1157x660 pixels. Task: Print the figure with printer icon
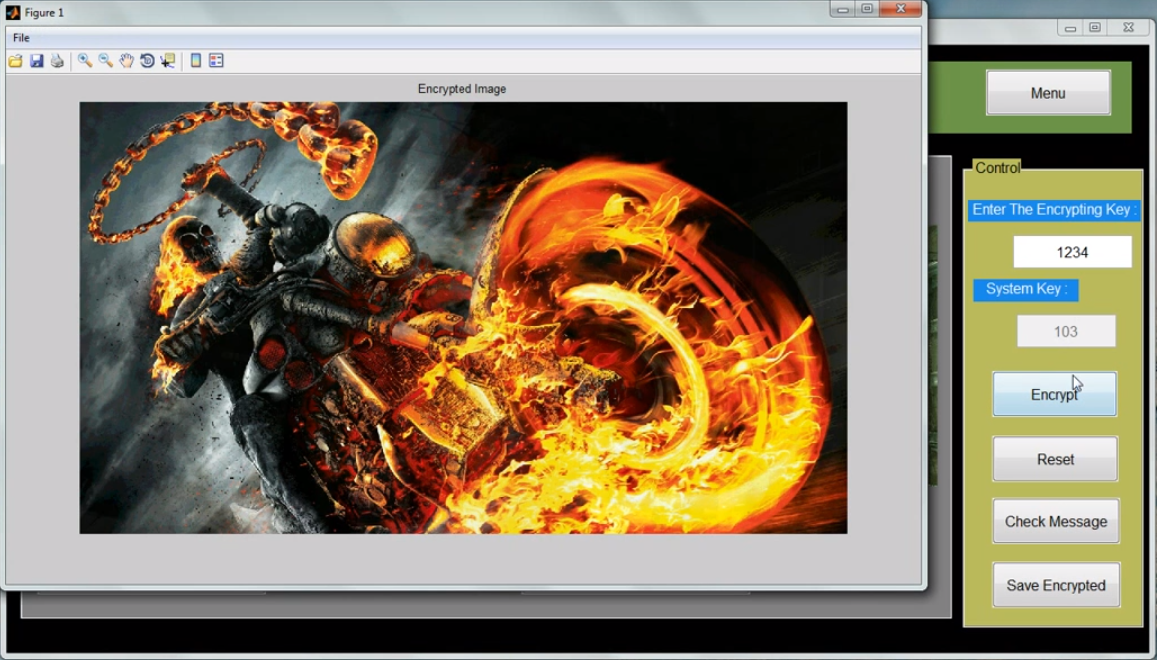[58, 61]
